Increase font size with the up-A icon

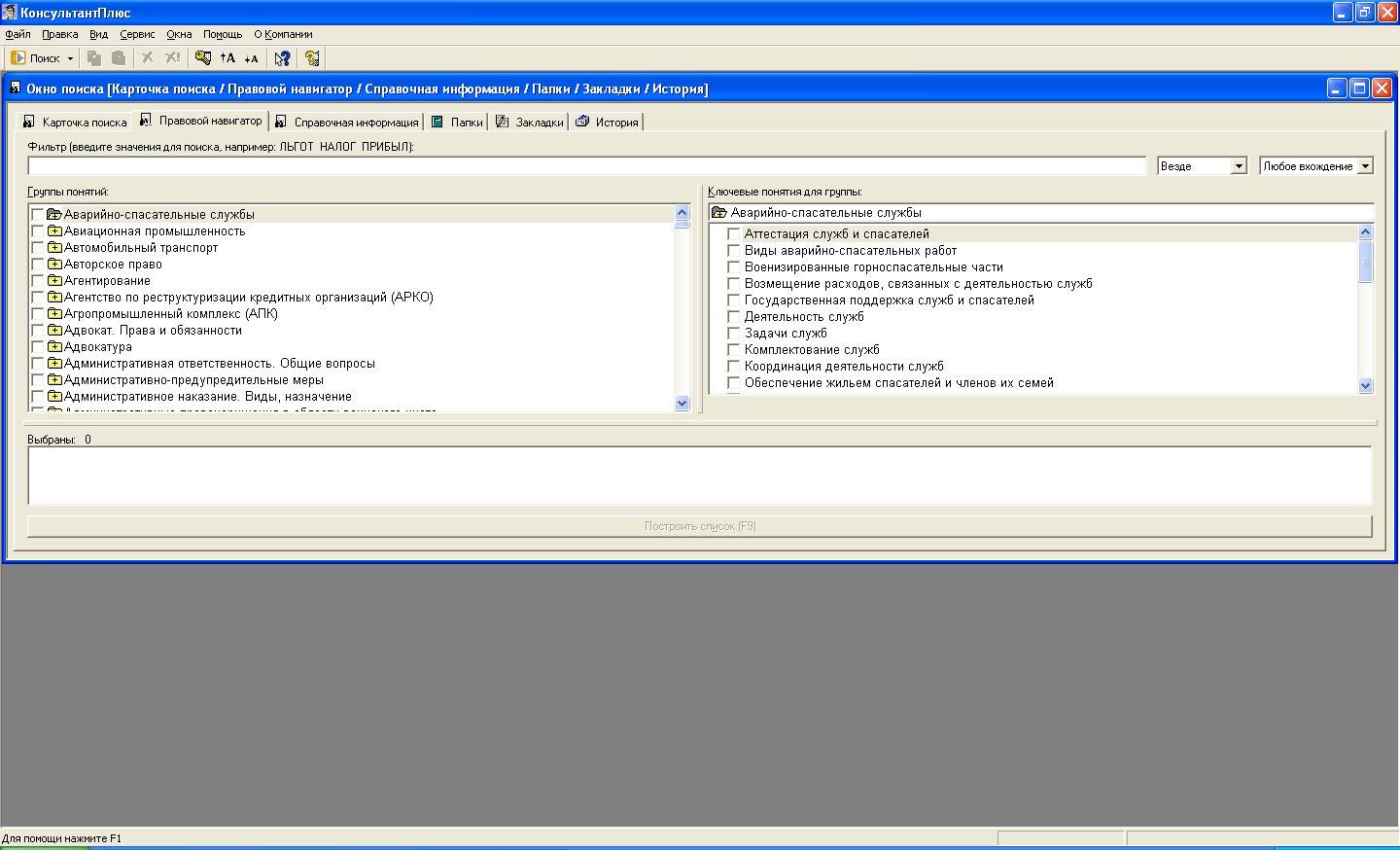pos(227,58)
